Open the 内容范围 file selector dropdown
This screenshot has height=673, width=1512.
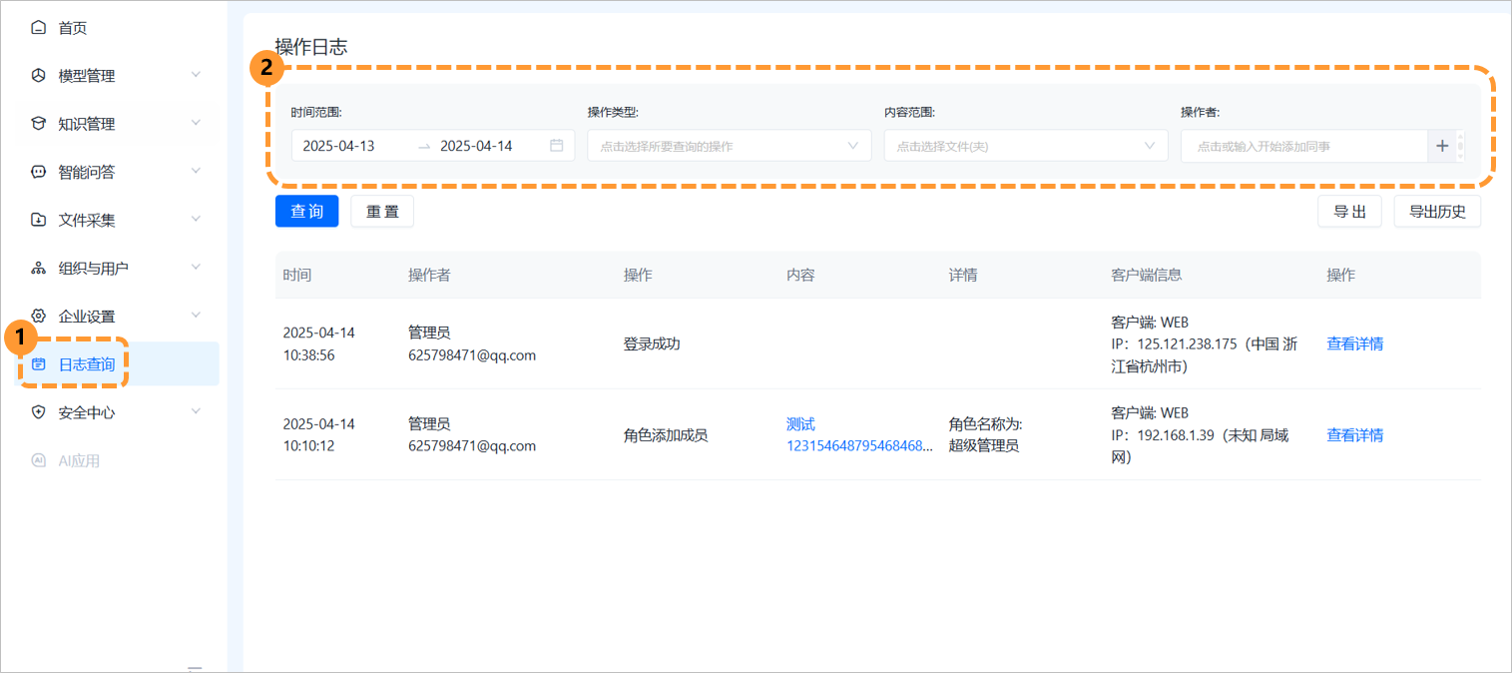coord(1025,145)
